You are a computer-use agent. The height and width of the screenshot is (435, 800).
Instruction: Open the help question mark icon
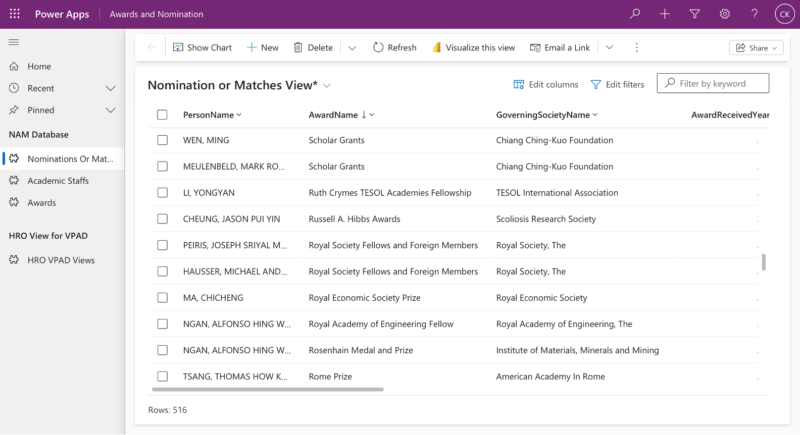coord(754,14)
